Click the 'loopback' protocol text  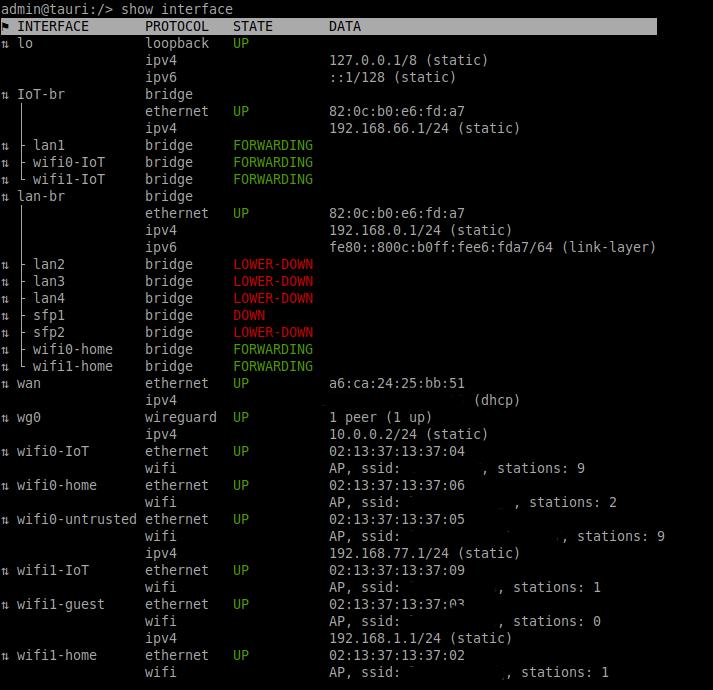coord(176,43)
